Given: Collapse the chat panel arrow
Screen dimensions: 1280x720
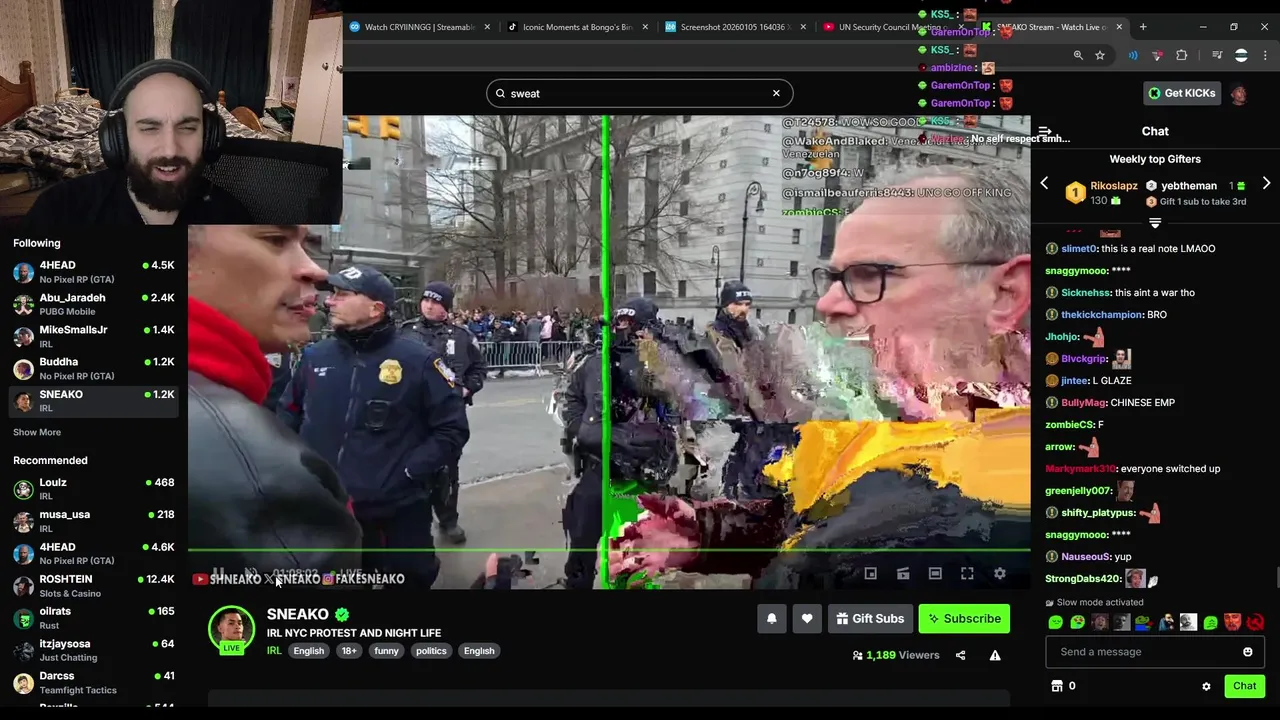Looking at the screenshot, I should click(x=1045, y=132).
